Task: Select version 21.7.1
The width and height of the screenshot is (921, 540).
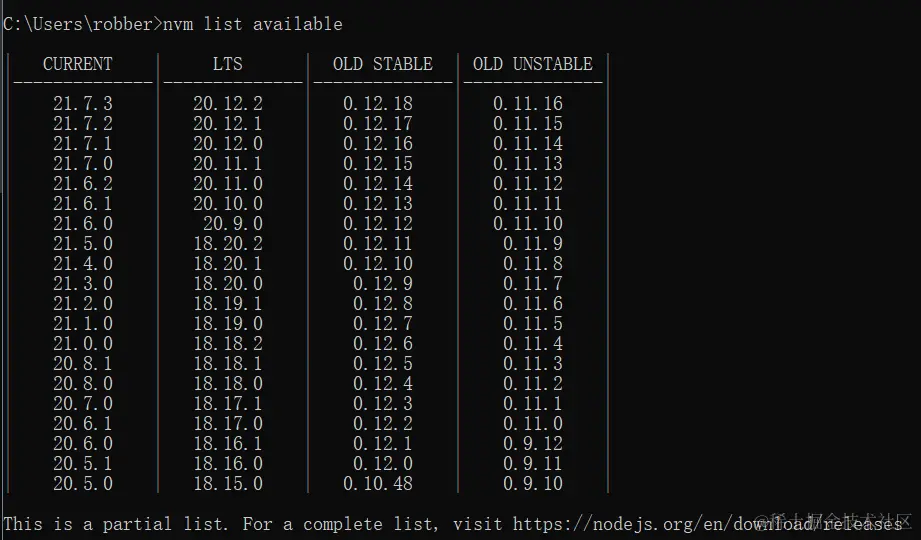Action: [83, 144]
